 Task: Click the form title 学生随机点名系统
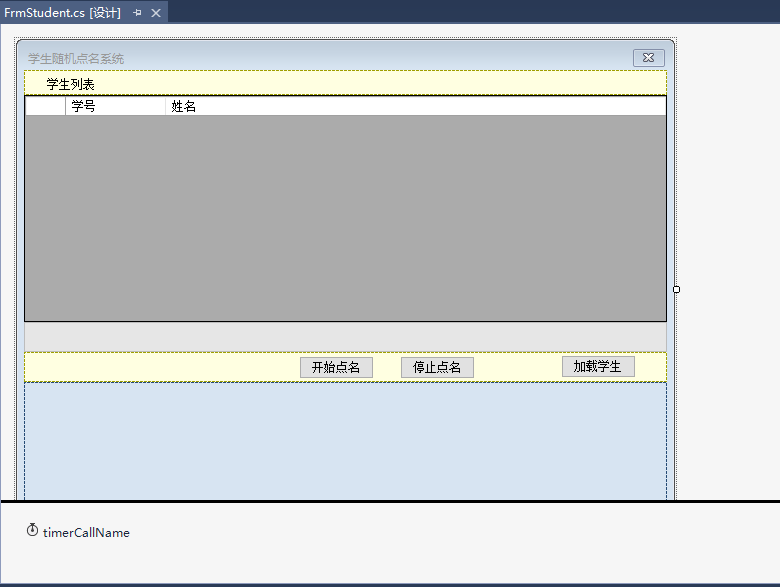pyautogui.click(x=76, y=59)
